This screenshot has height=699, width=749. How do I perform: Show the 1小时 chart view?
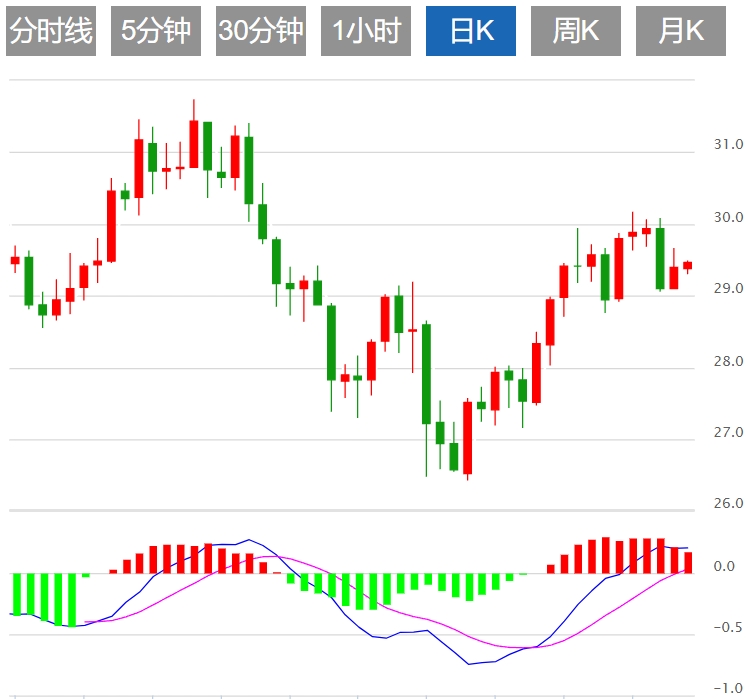tap(366, 31)
